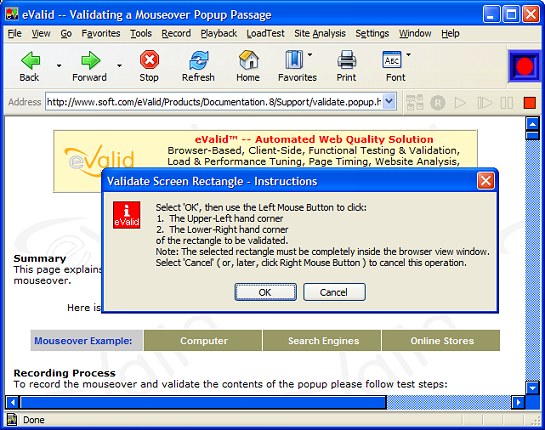Click the Refresh toolbar icon
This screenshot has width=545, height=430.
coord(199,60)
